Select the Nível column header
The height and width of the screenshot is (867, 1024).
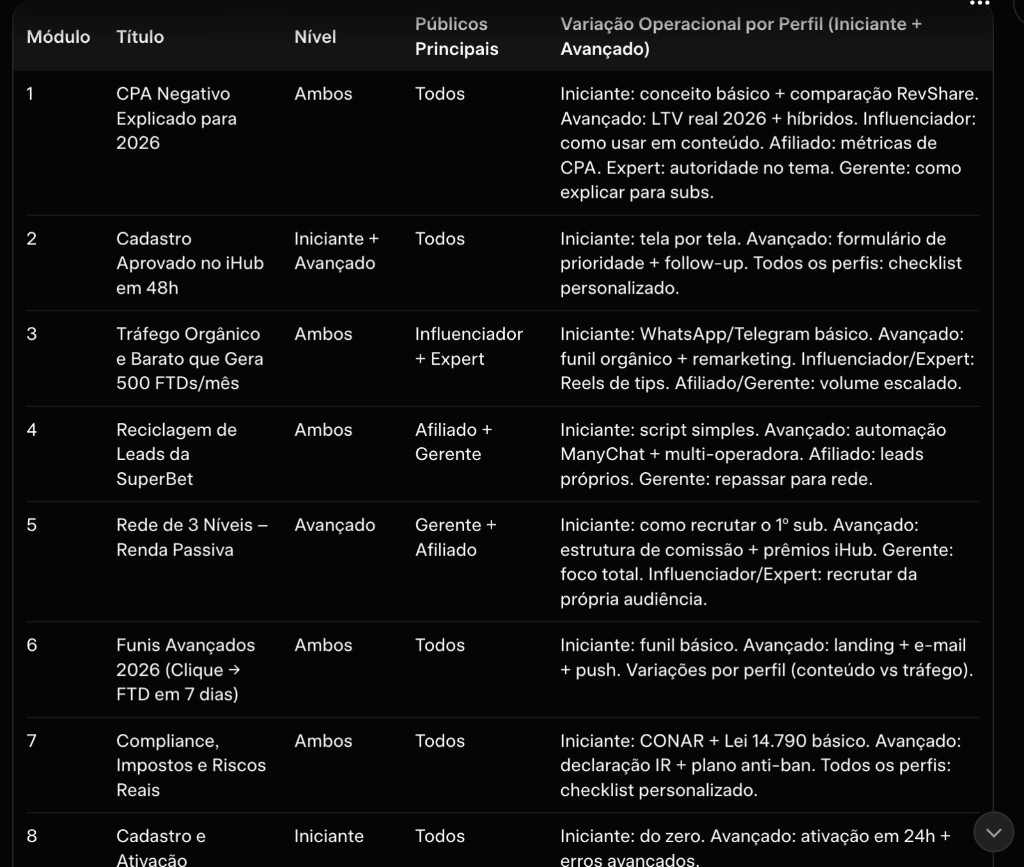tap(315, 37)
